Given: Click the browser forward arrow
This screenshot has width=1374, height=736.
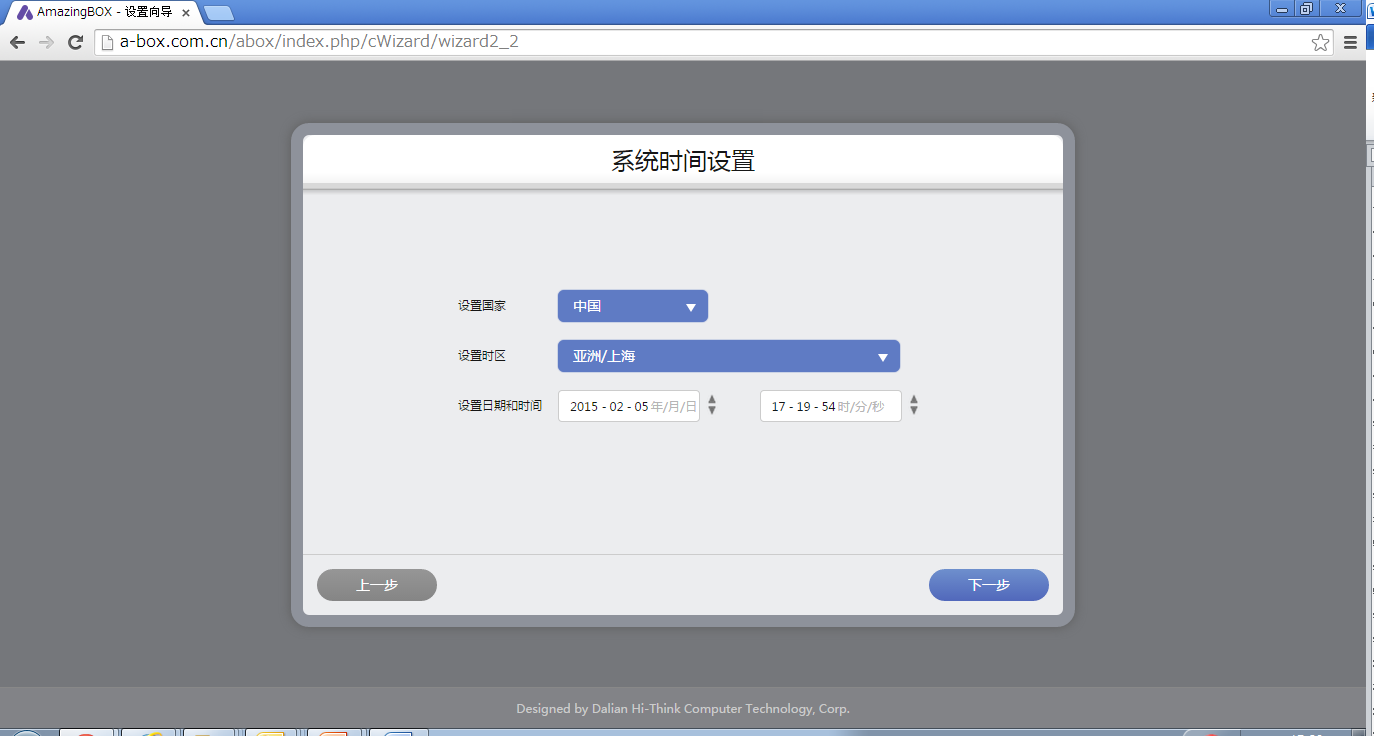Looking at the screenshot, I should [46, 42].
